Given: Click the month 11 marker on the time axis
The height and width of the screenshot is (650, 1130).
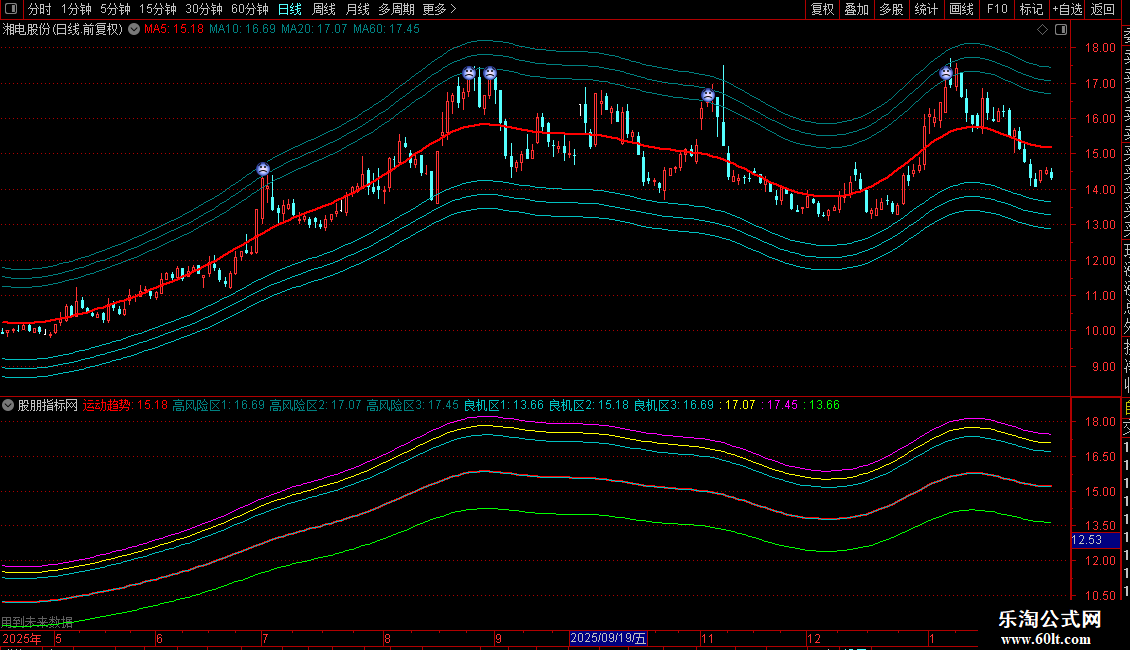Looking at the screenshot, I should [x=707, y=638].
